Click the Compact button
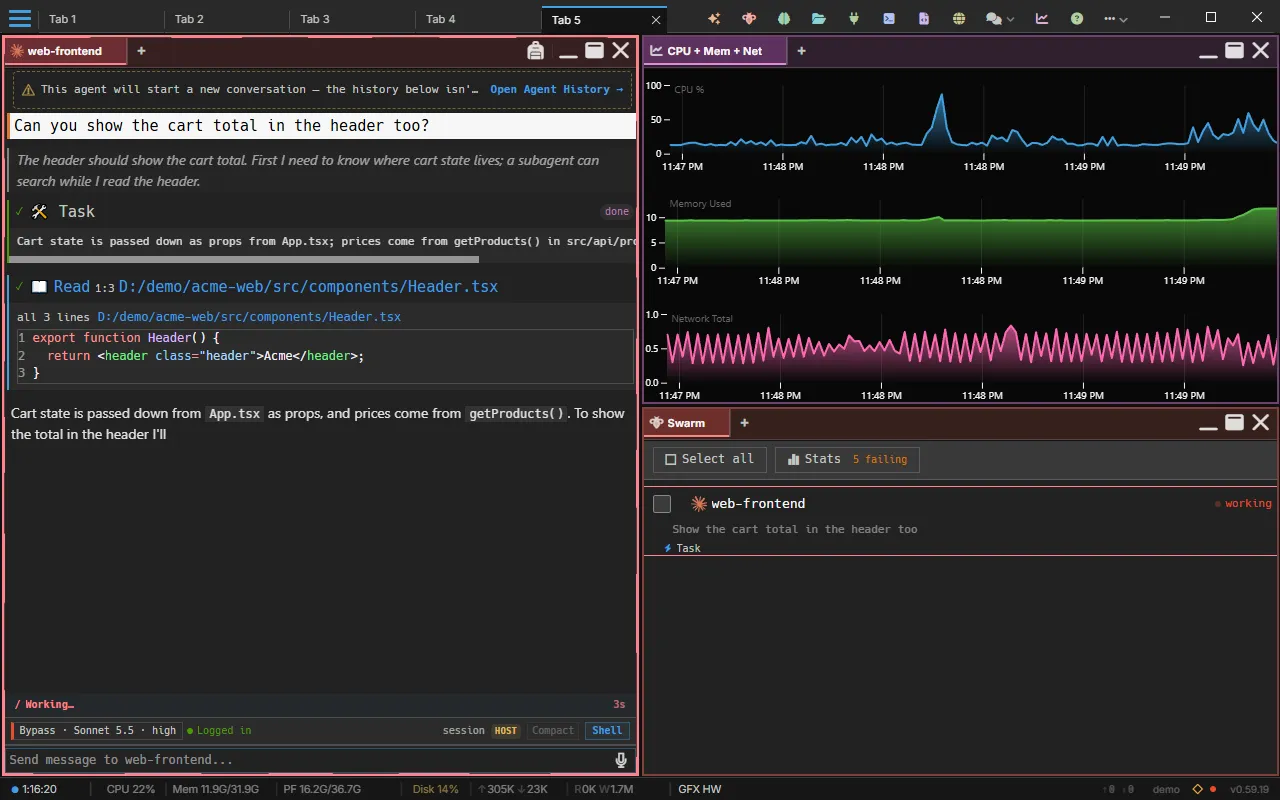Screen dimensions: 1280x800 pos(553,731)
